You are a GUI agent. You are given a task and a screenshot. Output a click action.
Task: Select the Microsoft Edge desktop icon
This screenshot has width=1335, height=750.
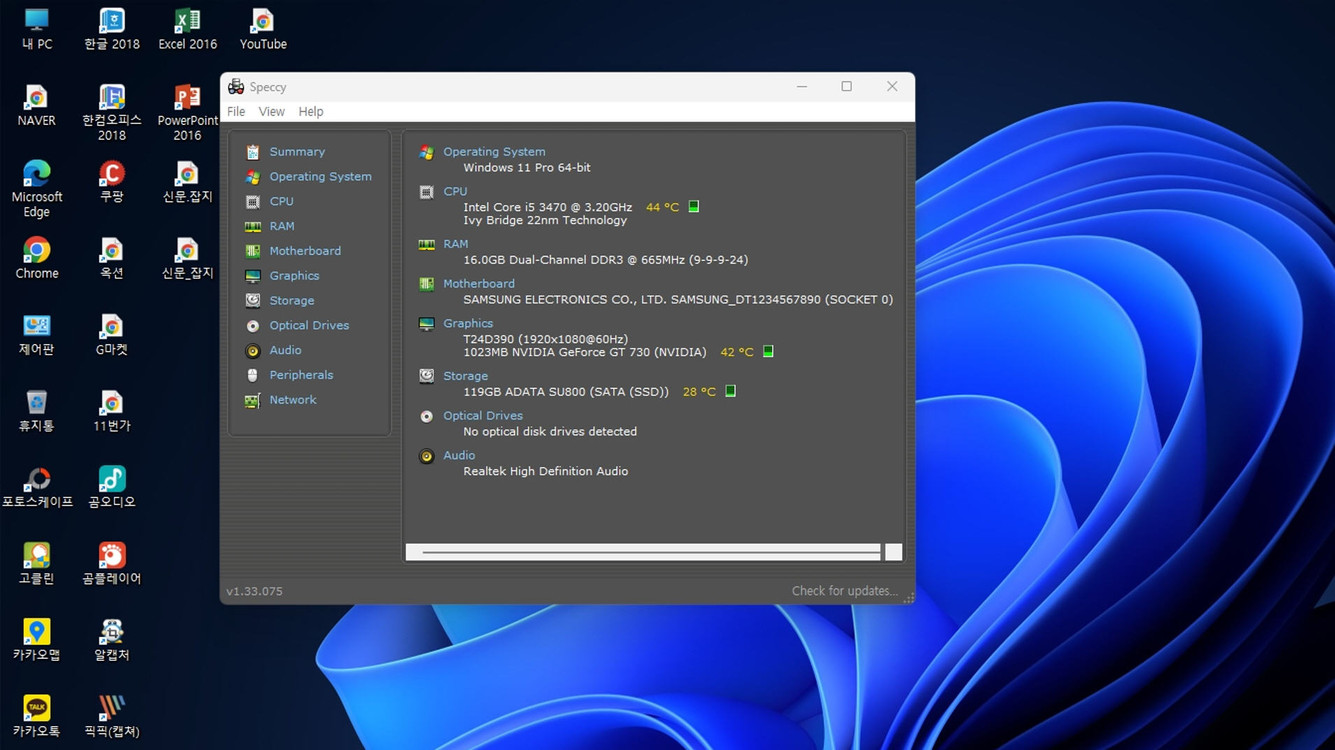37,189
